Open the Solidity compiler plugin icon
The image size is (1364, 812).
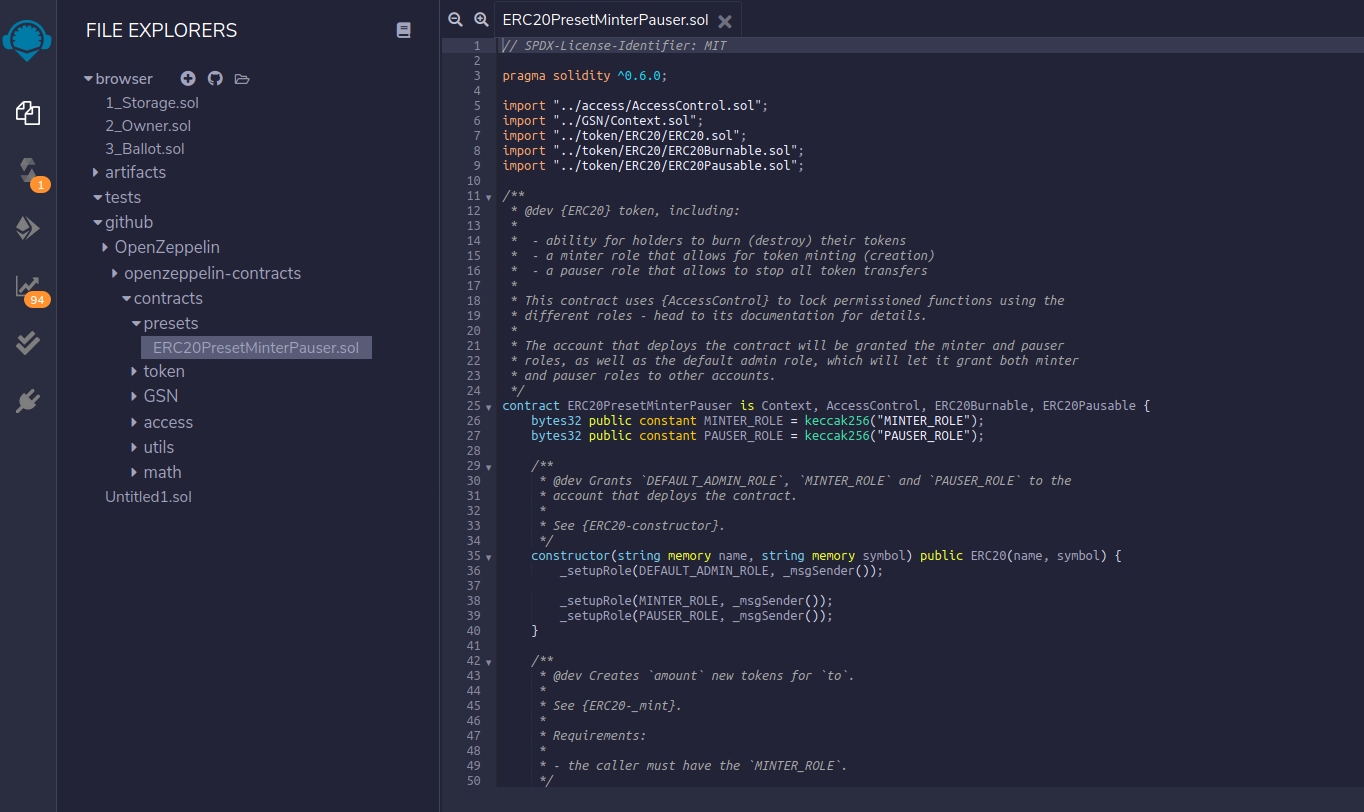point(28,170)
